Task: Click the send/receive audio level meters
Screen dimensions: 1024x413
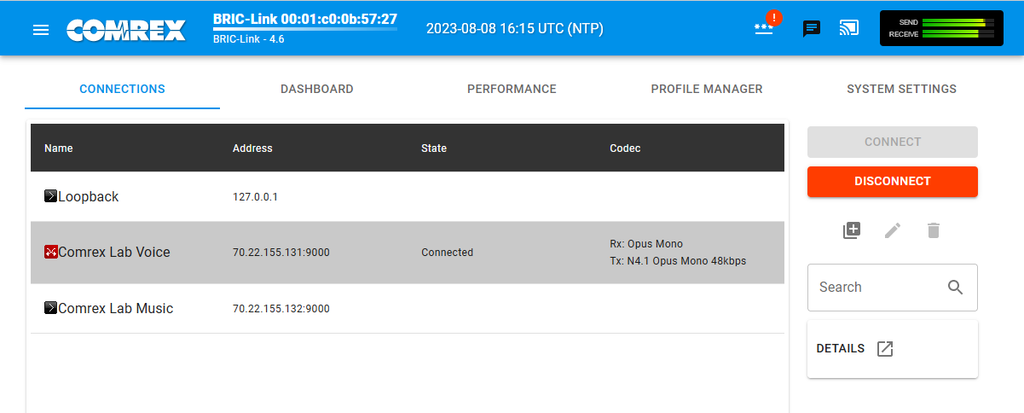Action: pos(941,28)
